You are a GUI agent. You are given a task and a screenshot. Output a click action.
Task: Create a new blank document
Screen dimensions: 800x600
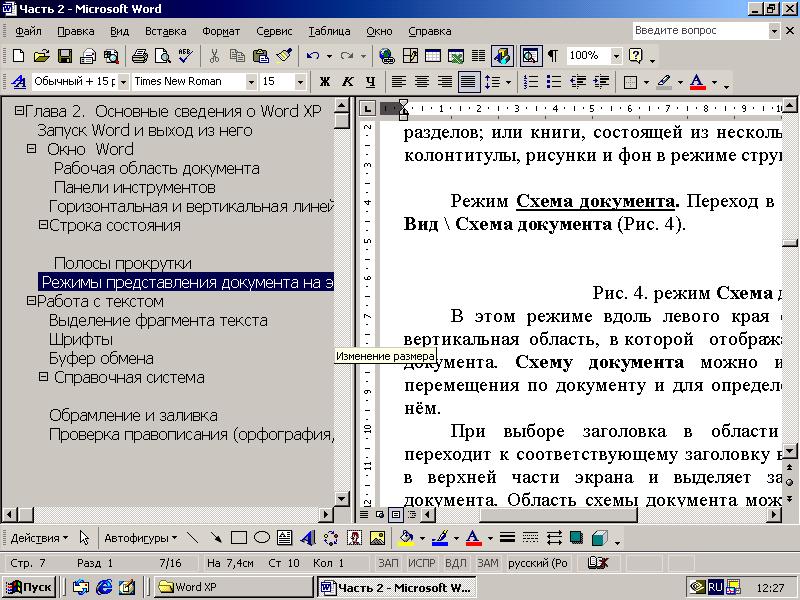18,56
